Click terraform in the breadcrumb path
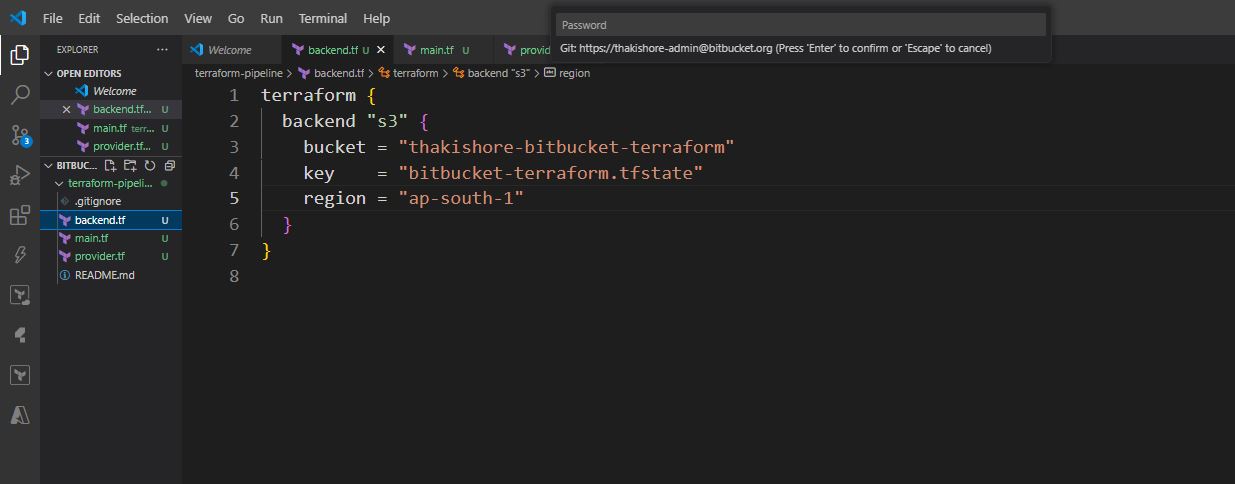 pyautogui.click(x=415, y=73)
